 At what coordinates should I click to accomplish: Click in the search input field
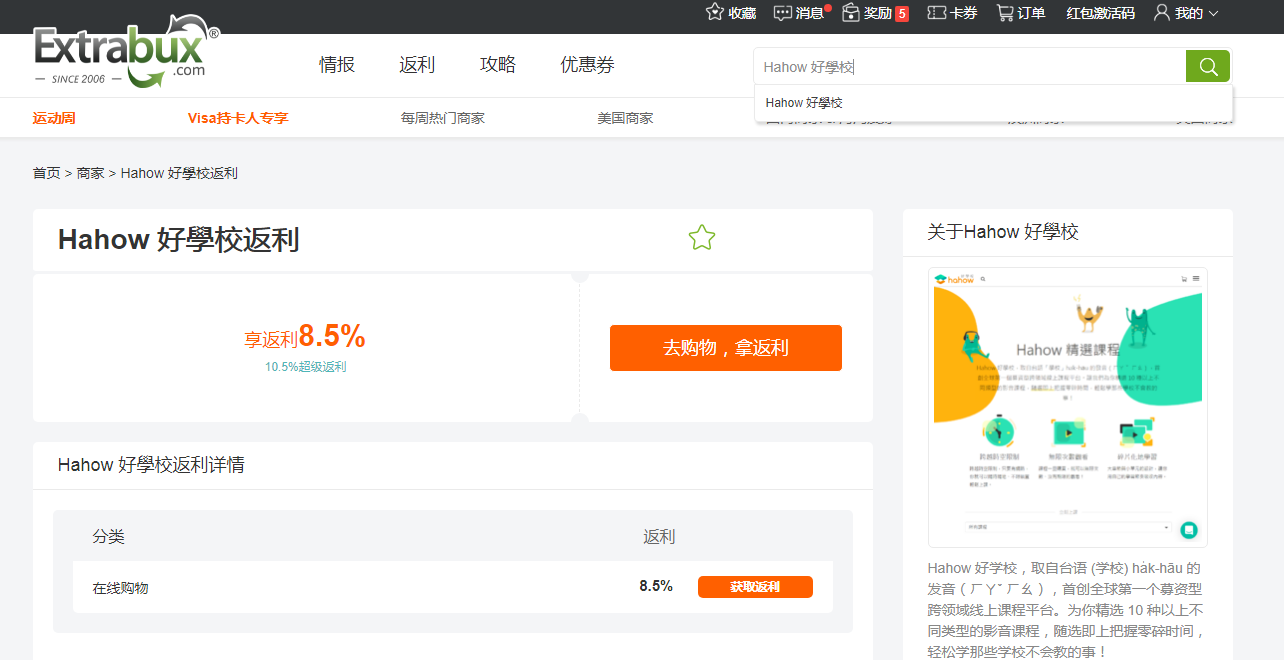pos(968,67)
